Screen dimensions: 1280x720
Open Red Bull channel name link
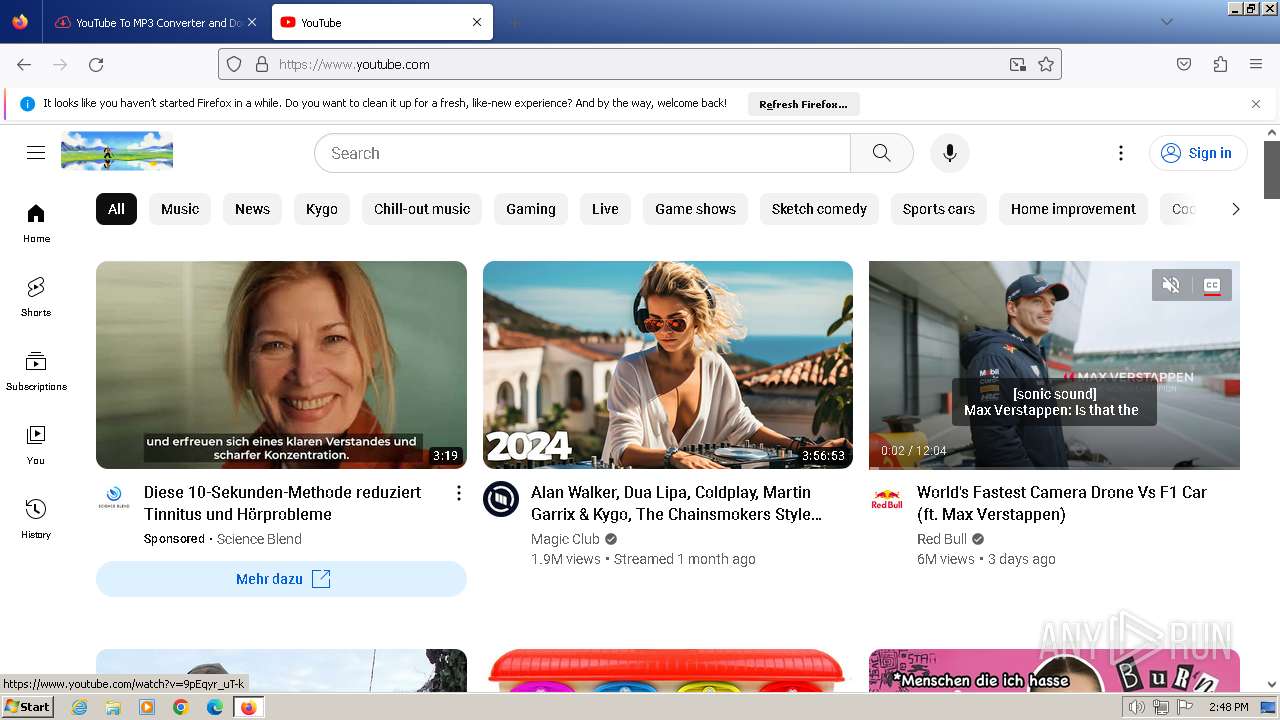point(942,539)
